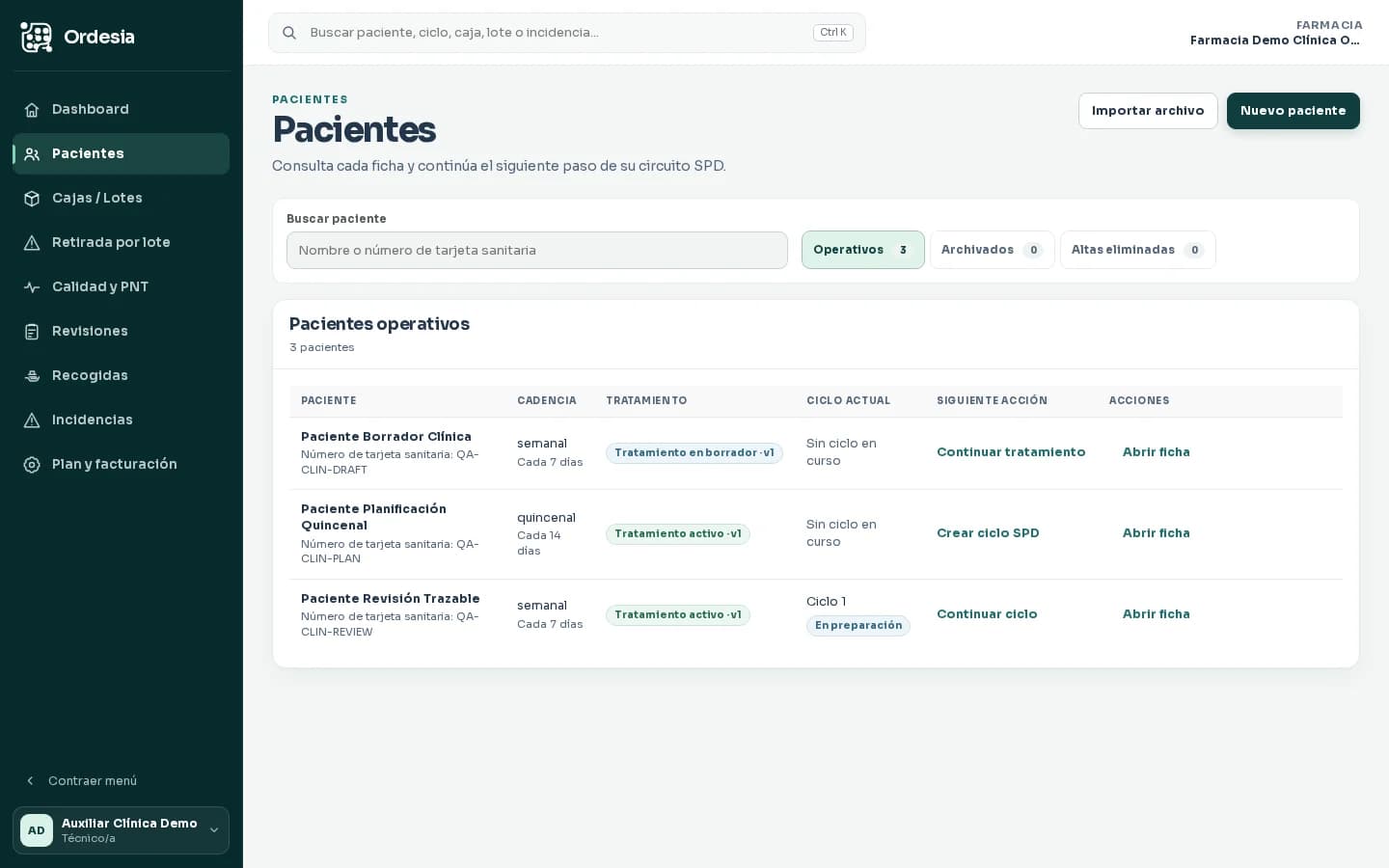Click the Ordesia logo icon

pos(37,37)
